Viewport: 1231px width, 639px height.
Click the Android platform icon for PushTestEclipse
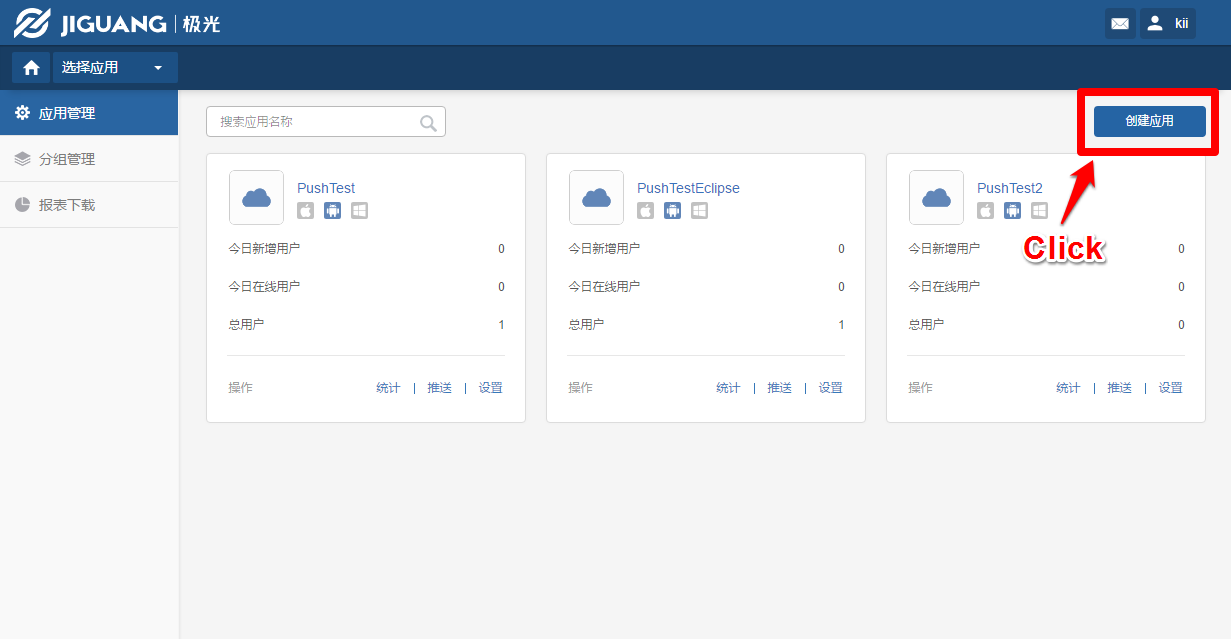pos(672,211)
